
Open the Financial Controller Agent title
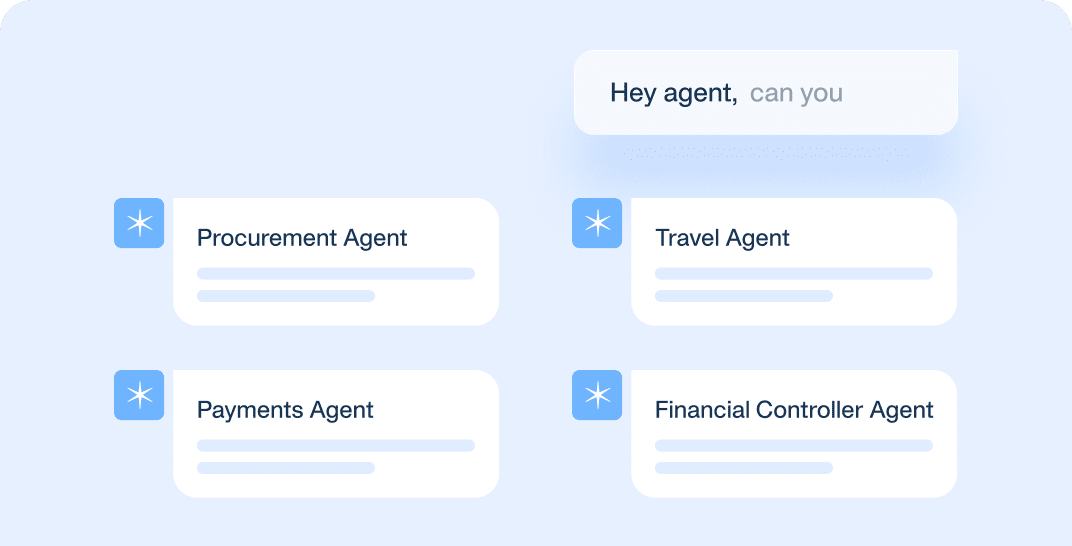[x=794, y=410]
